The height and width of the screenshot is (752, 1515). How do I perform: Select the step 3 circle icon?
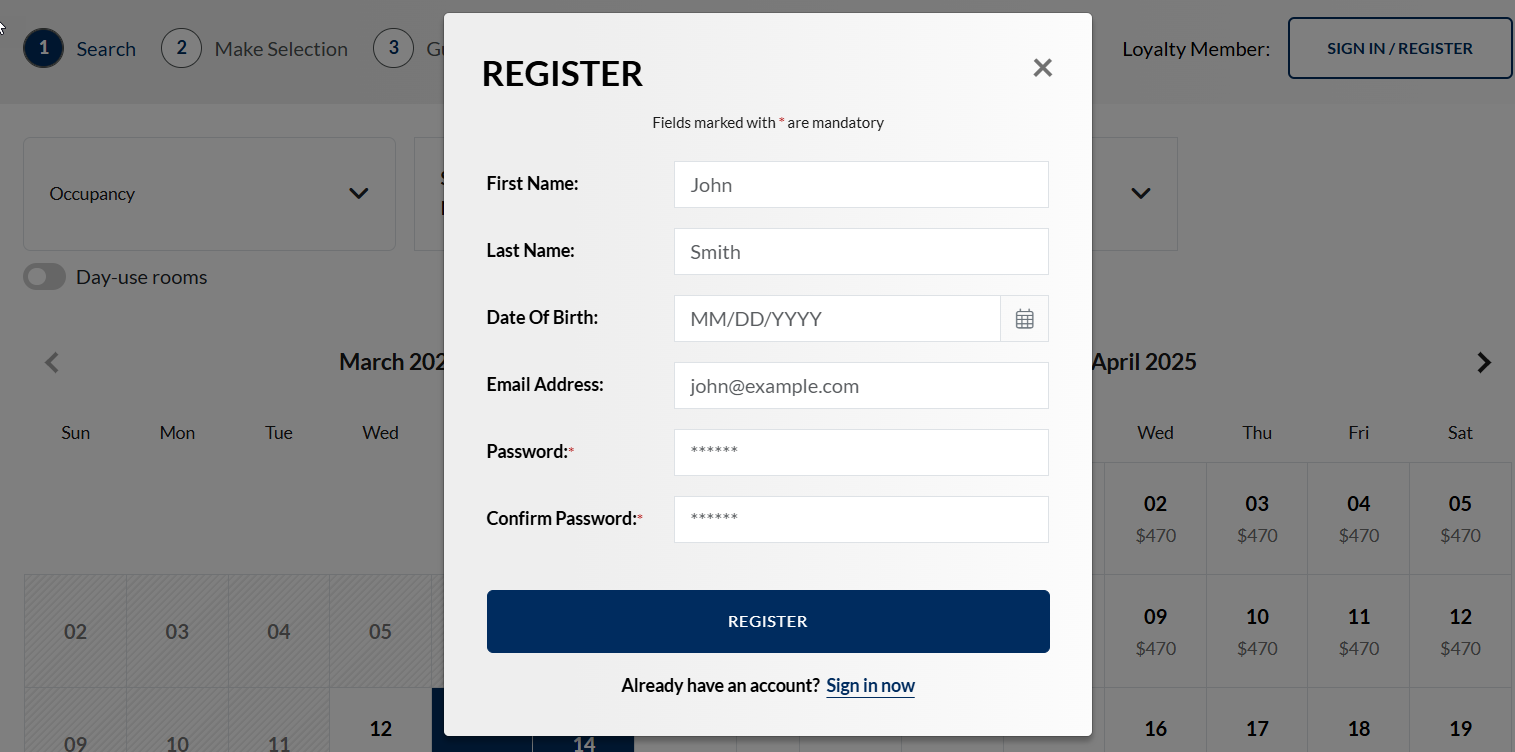click(x=394, y=48)
